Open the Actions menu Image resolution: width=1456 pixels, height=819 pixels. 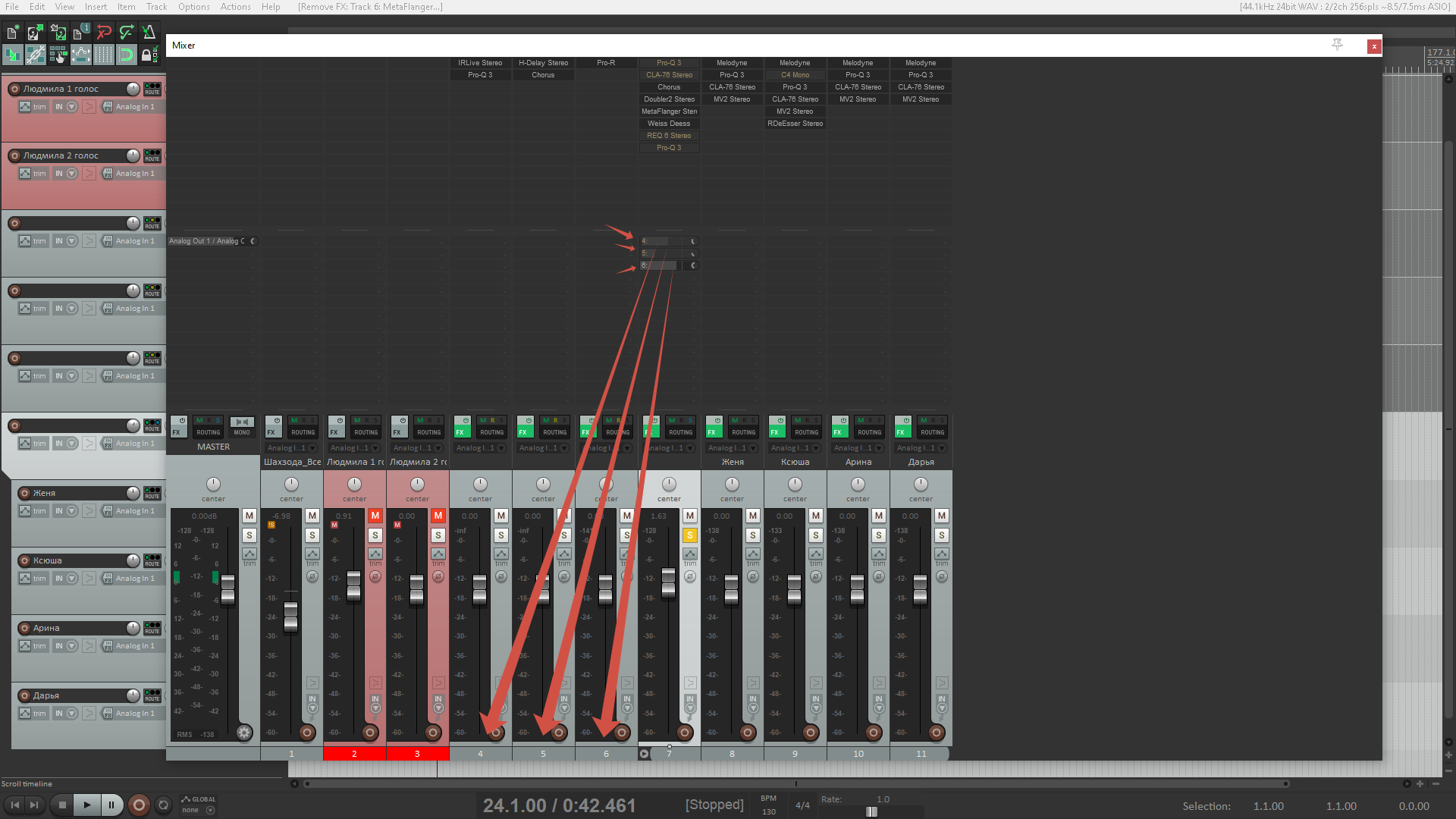(x=235, y=7)
